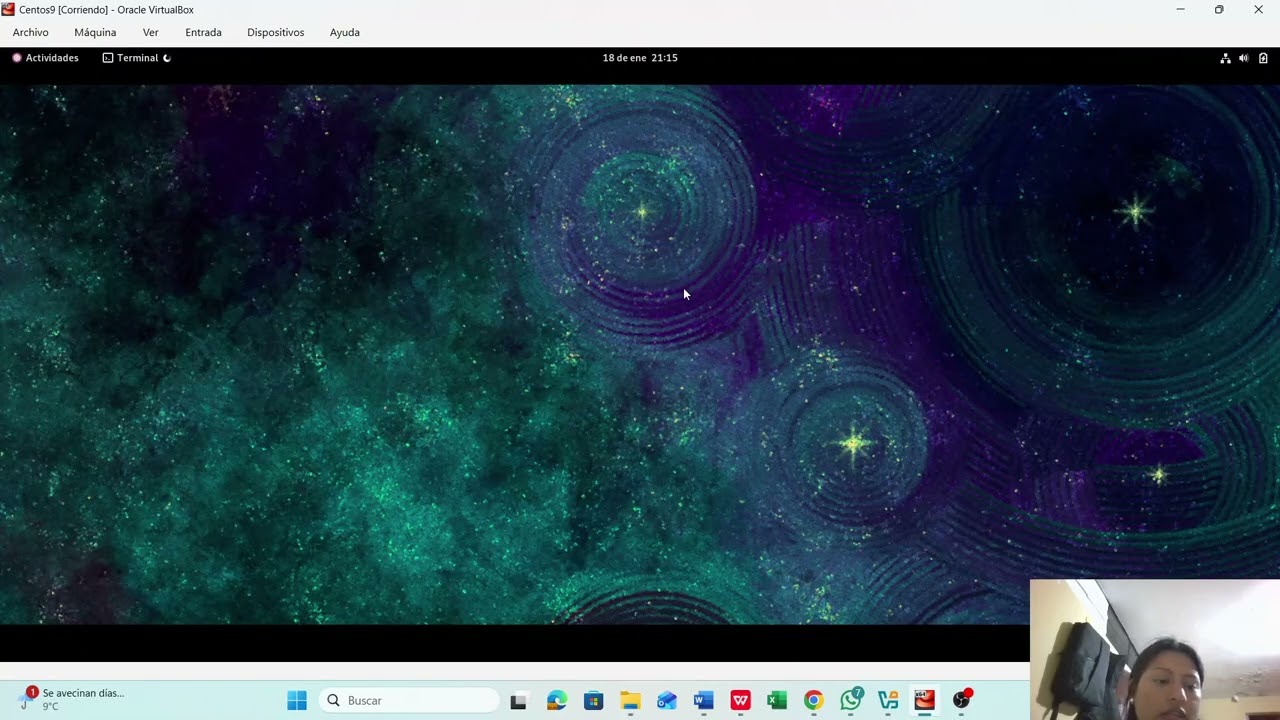Open Google Chrome from taskbar
The image size is (1280, 720).
814,700
